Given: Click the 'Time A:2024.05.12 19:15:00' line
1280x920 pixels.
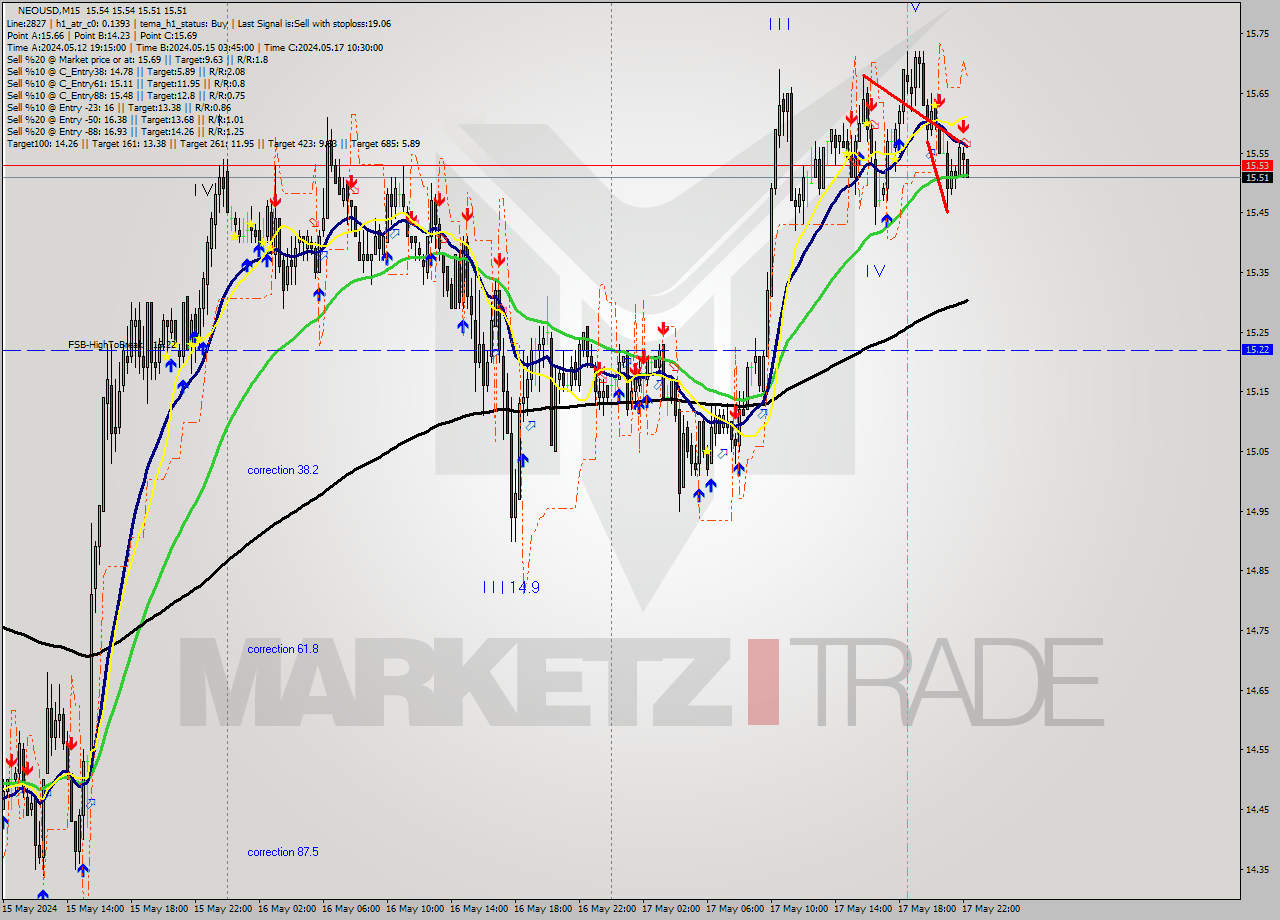Looking at the screenshot, I should [x=66, y=47].
